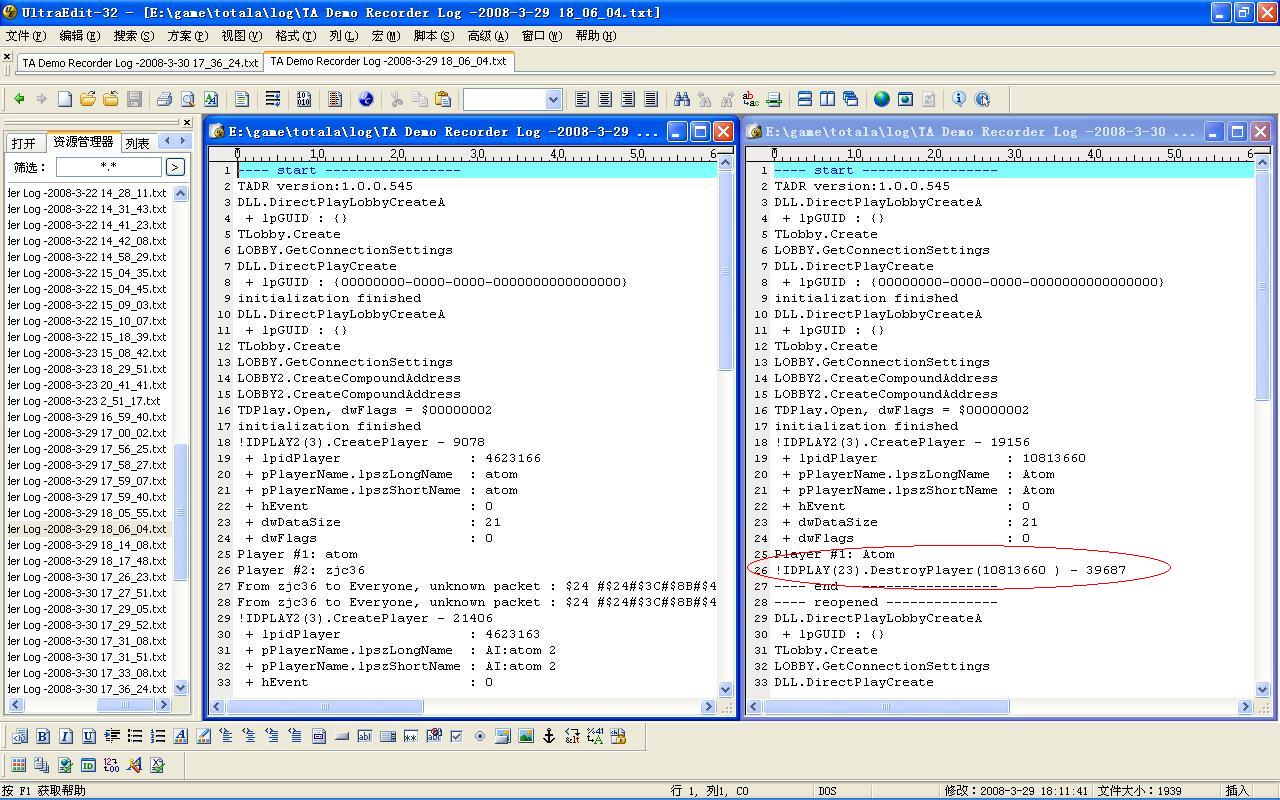This screenshot has height=800, width=1280.
Task: Toggle Italic in the HTML toolbar
Action: pos(66,736)
